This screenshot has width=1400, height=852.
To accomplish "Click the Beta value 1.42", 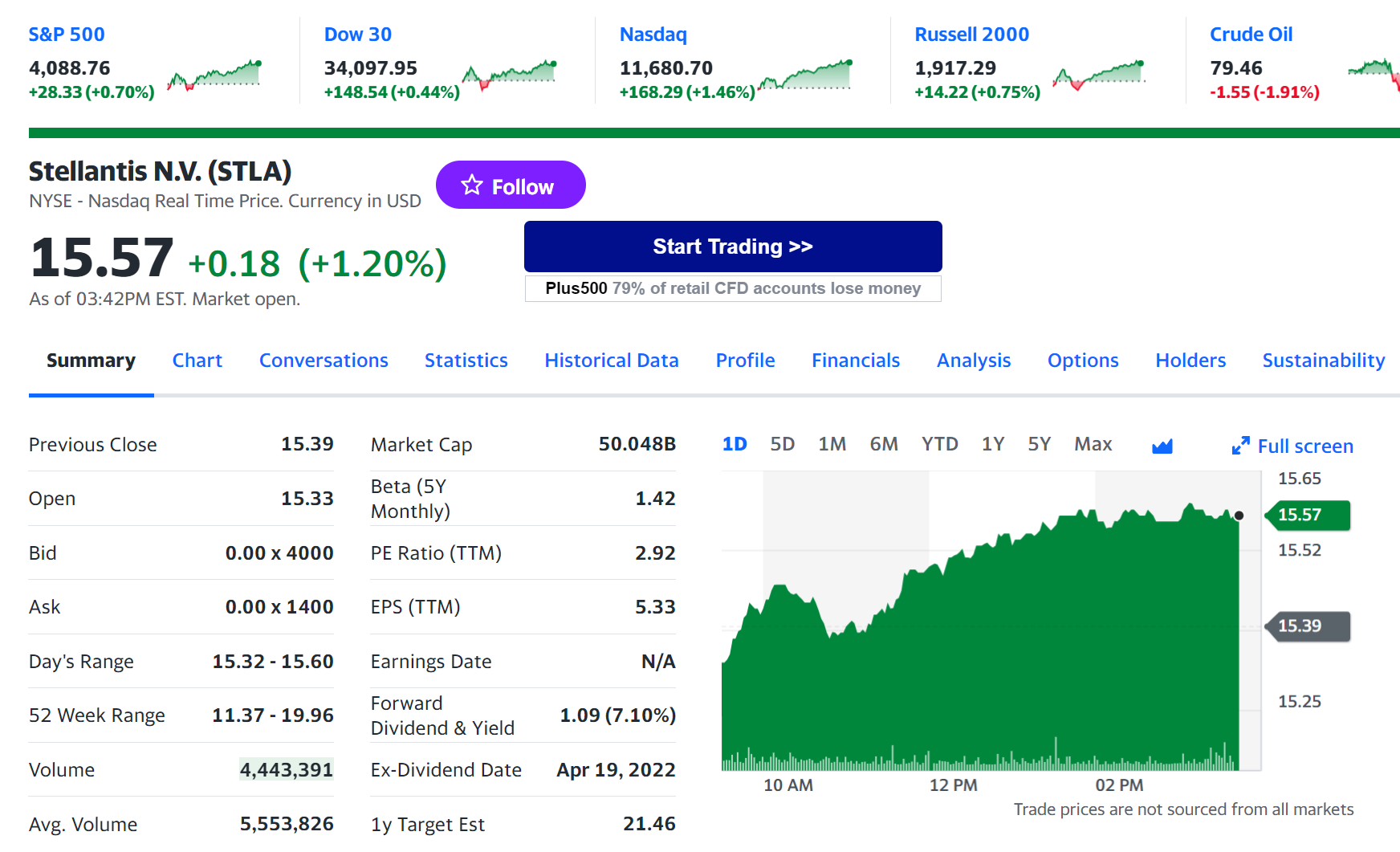I will [655, 499].
